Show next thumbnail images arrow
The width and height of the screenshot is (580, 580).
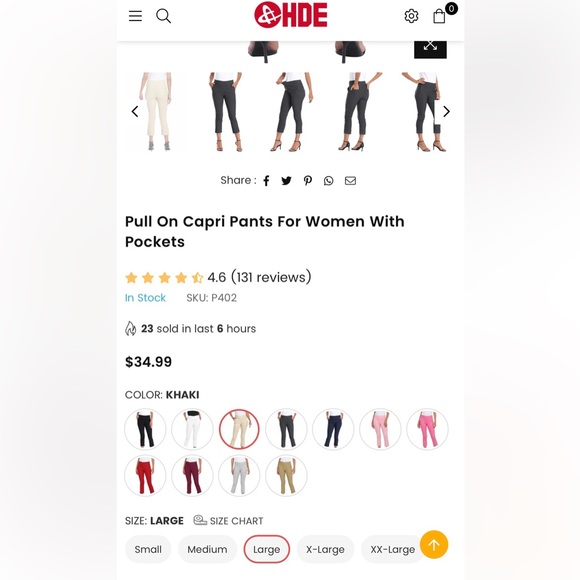[x=446, y=111]
